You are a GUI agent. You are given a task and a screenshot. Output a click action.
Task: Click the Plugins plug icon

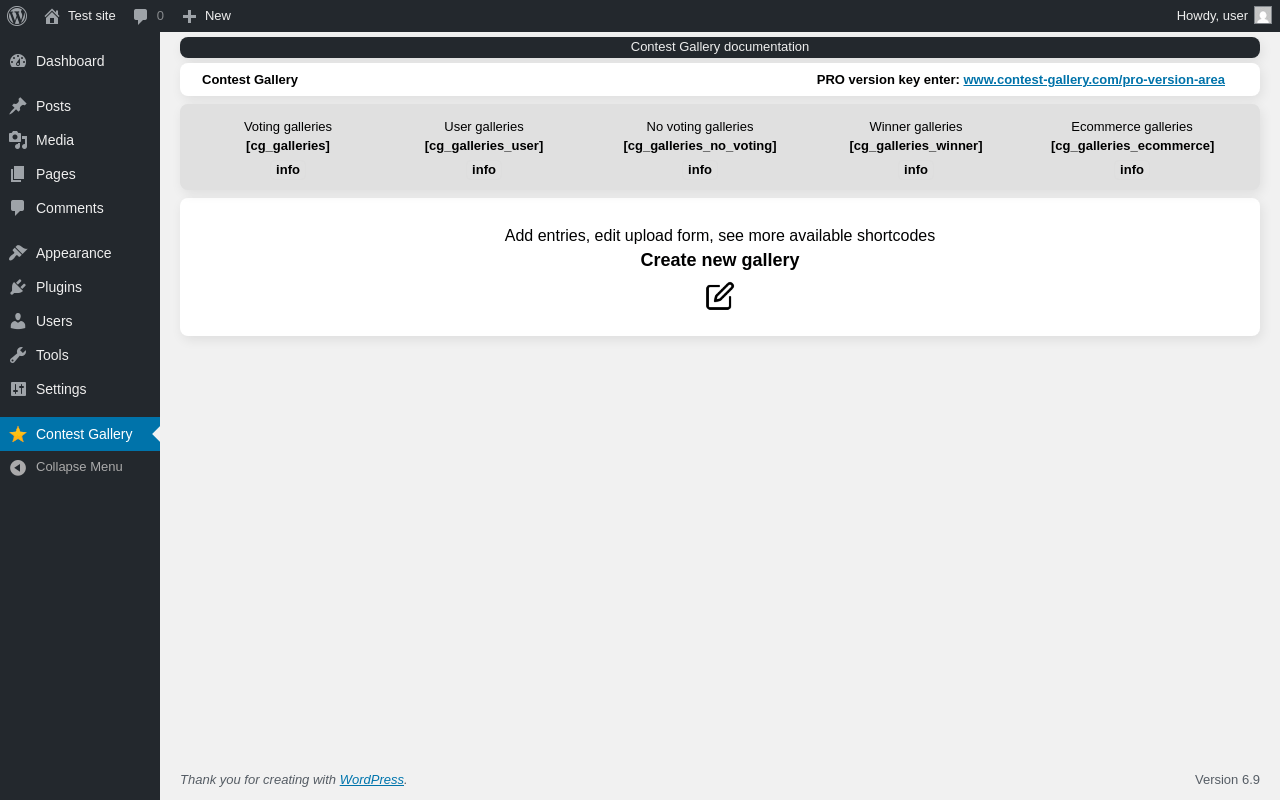pos(18,287)
